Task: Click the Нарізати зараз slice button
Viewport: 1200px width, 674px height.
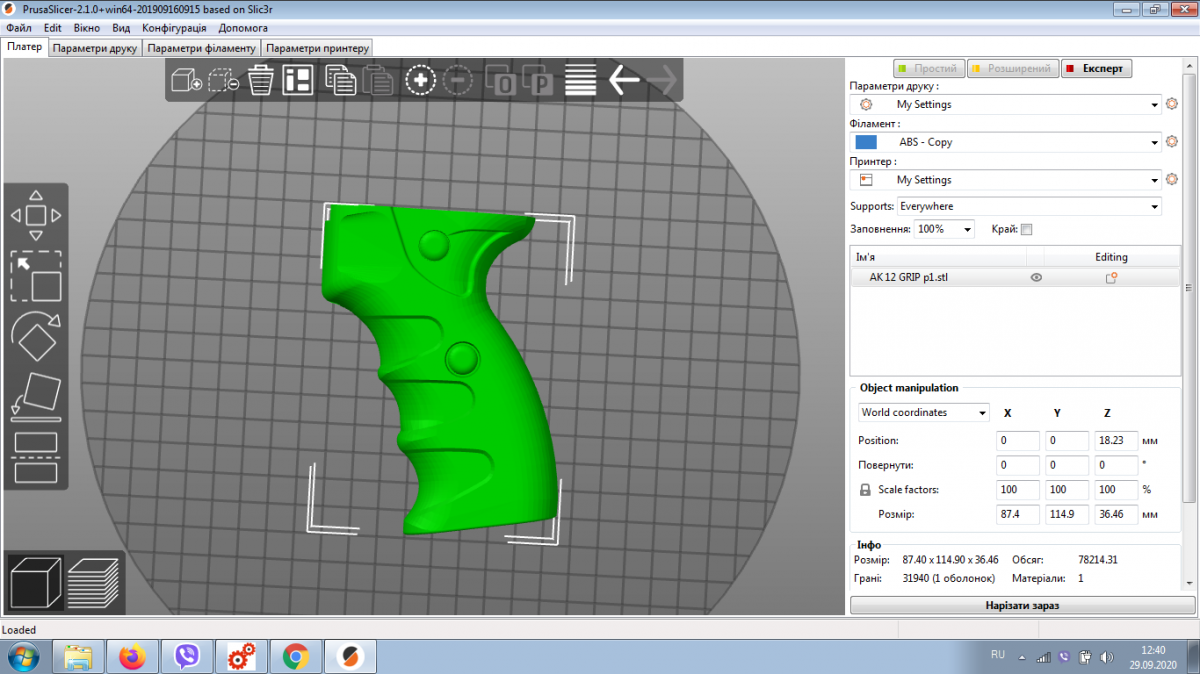Action: [x=1022, y=605]
